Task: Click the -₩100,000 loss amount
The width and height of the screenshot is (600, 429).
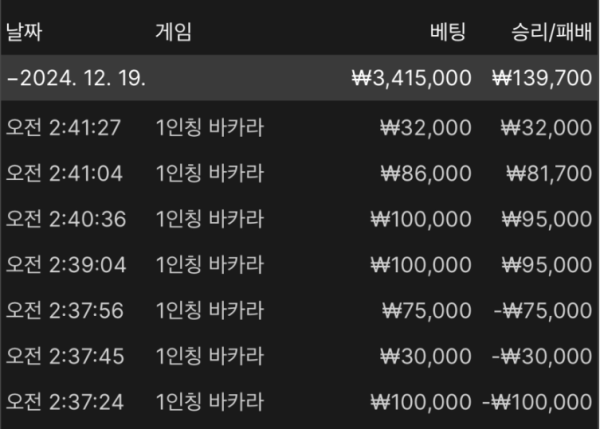Action: [537, 402]
